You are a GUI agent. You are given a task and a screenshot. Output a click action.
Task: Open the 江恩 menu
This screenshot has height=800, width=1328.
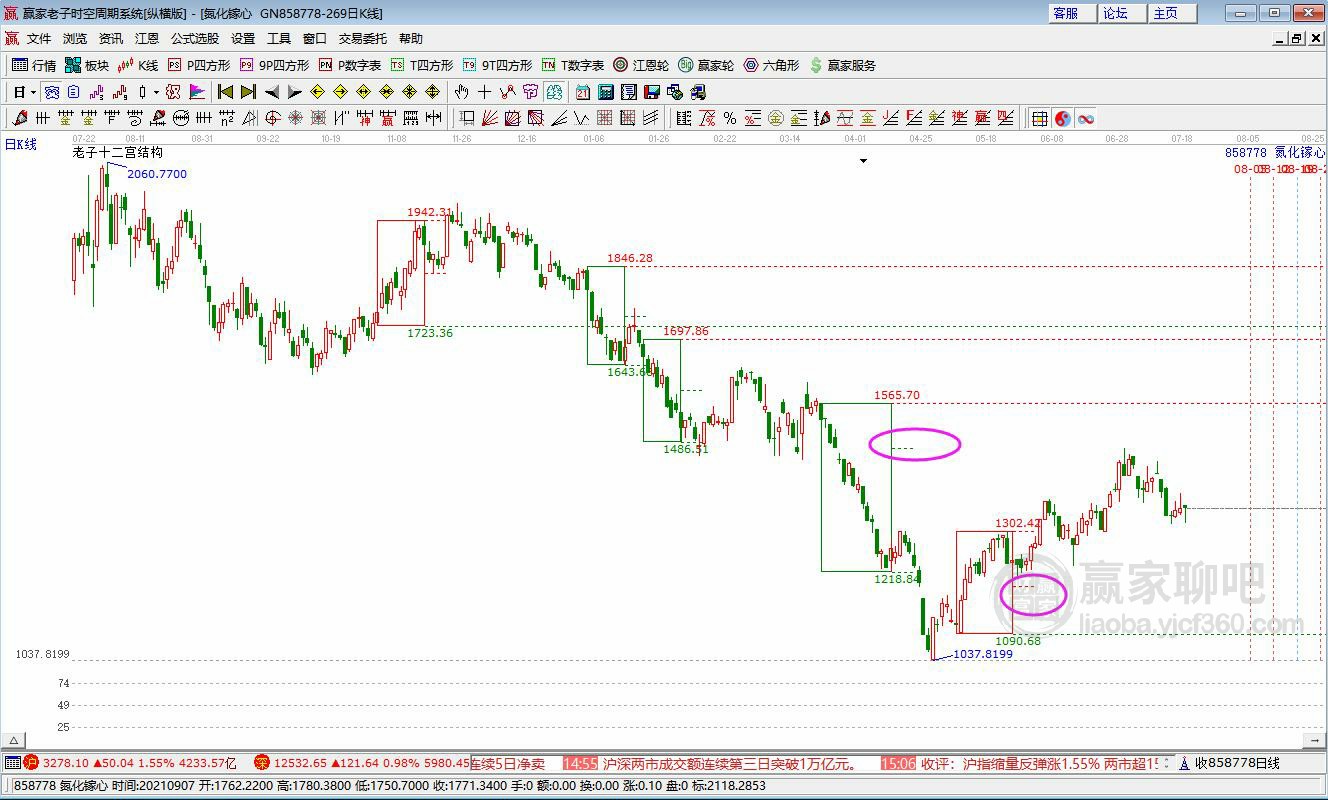click(x=147, y=39)
